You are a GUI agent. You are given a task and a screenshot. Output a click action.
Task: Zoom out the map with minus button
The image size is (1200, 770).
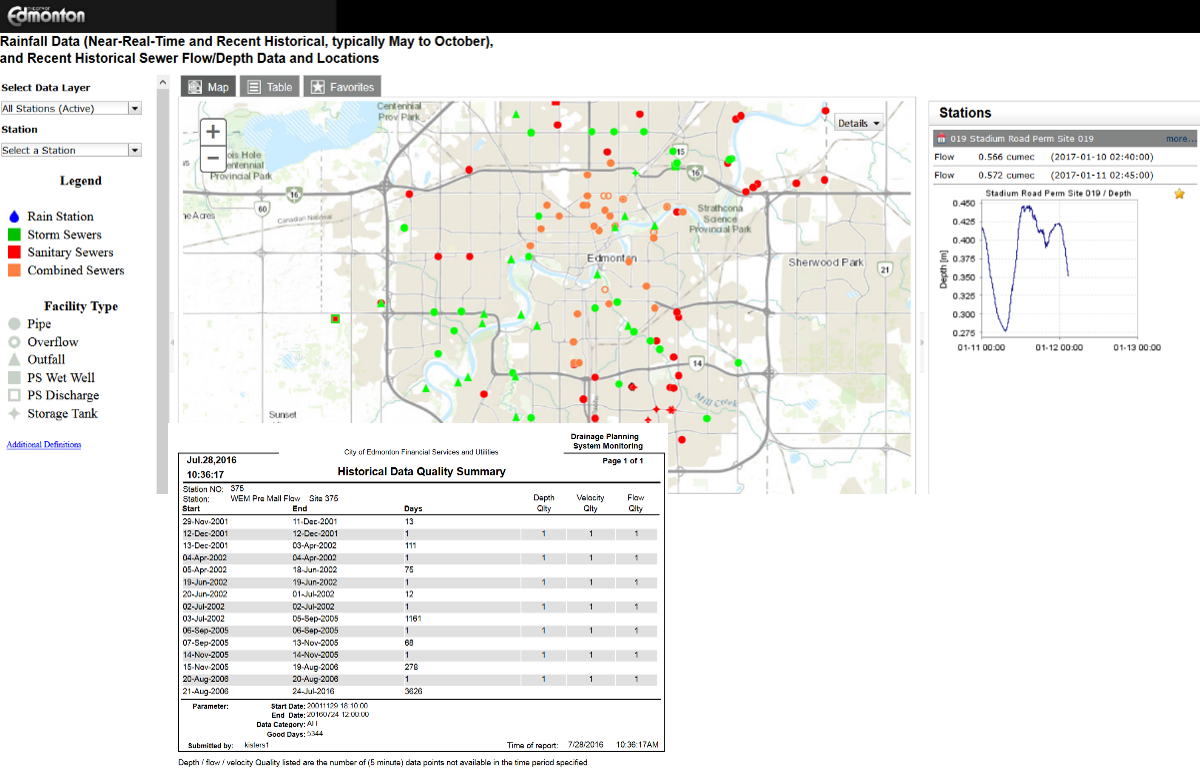pyautogui.click(x=213, y=158)
